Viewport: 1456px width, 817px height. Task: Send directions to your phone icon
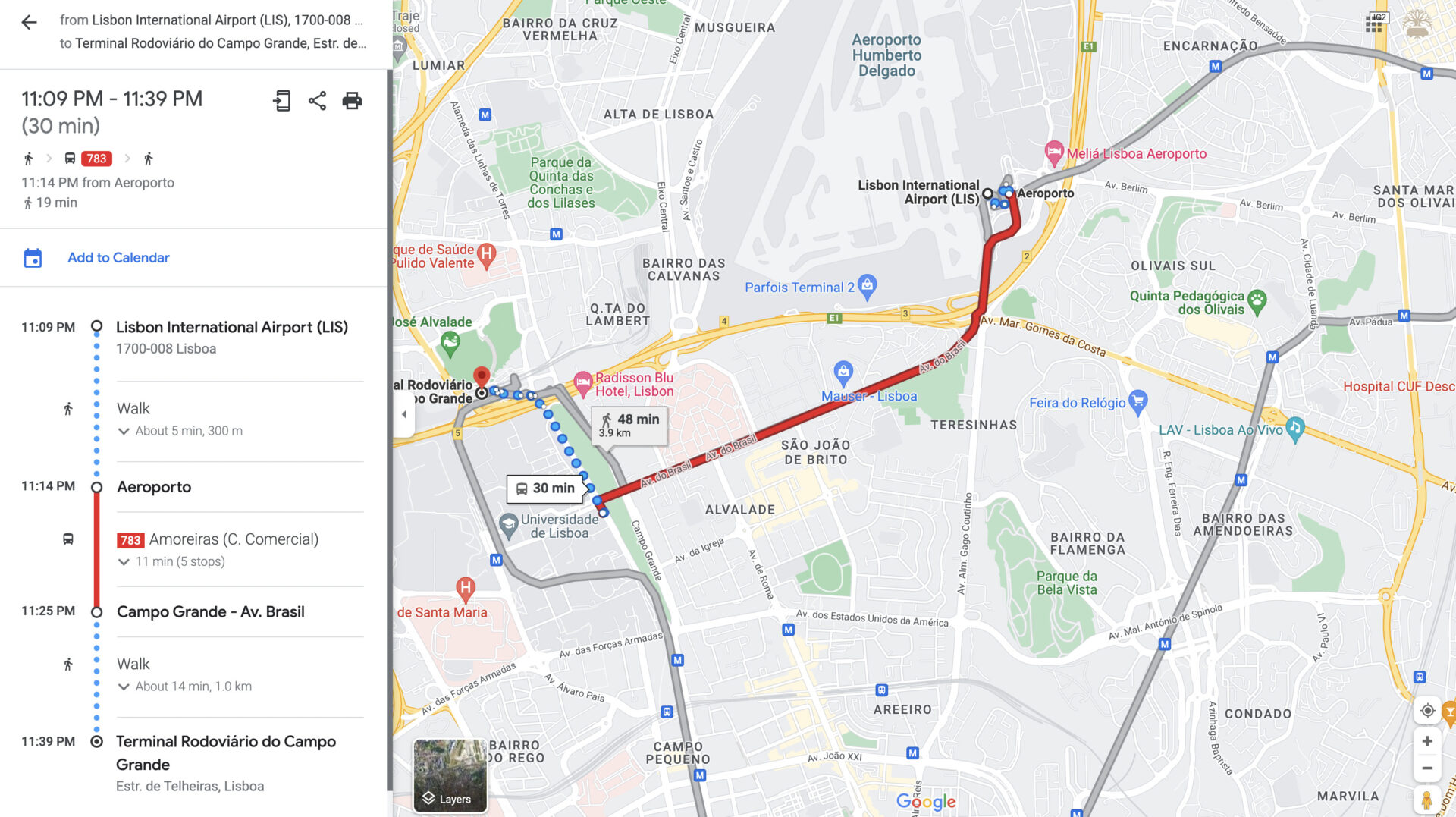click(x=281, y=101)
